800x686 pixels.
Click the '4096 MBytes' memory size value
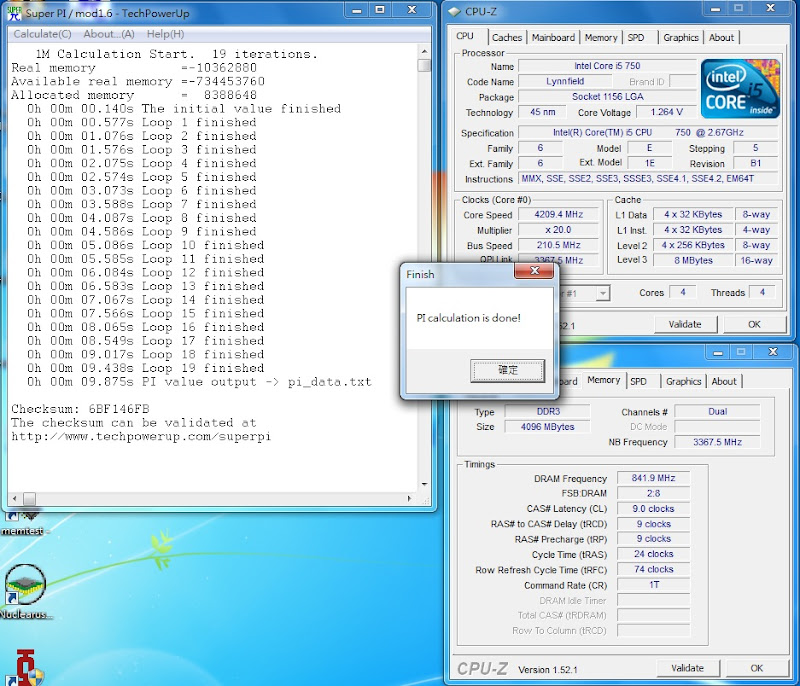(548, 426)
